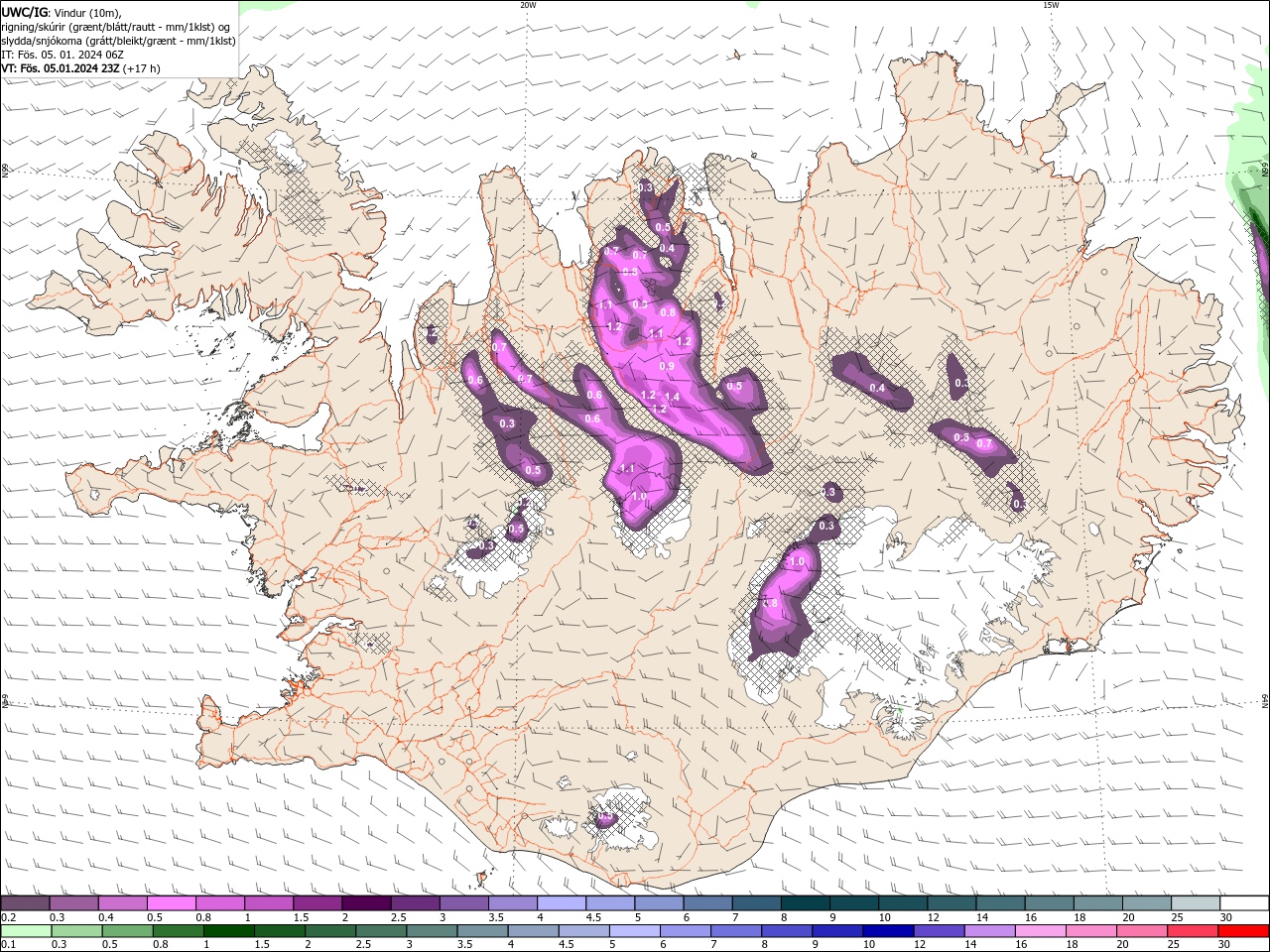Select the lower scale swatch starting at 25
The height and width of the screenshot is (952, 1270).
[x=1194, y=930]
